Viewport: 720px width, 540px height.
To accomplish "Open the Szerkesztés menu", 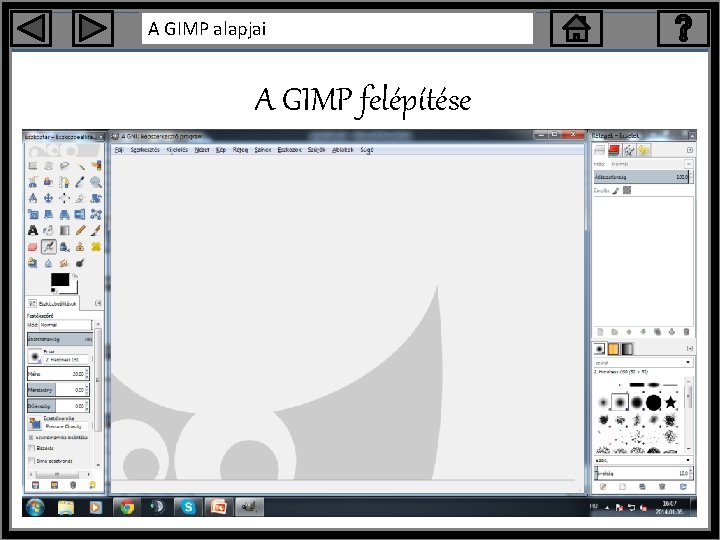I will [x=145, y=150].
